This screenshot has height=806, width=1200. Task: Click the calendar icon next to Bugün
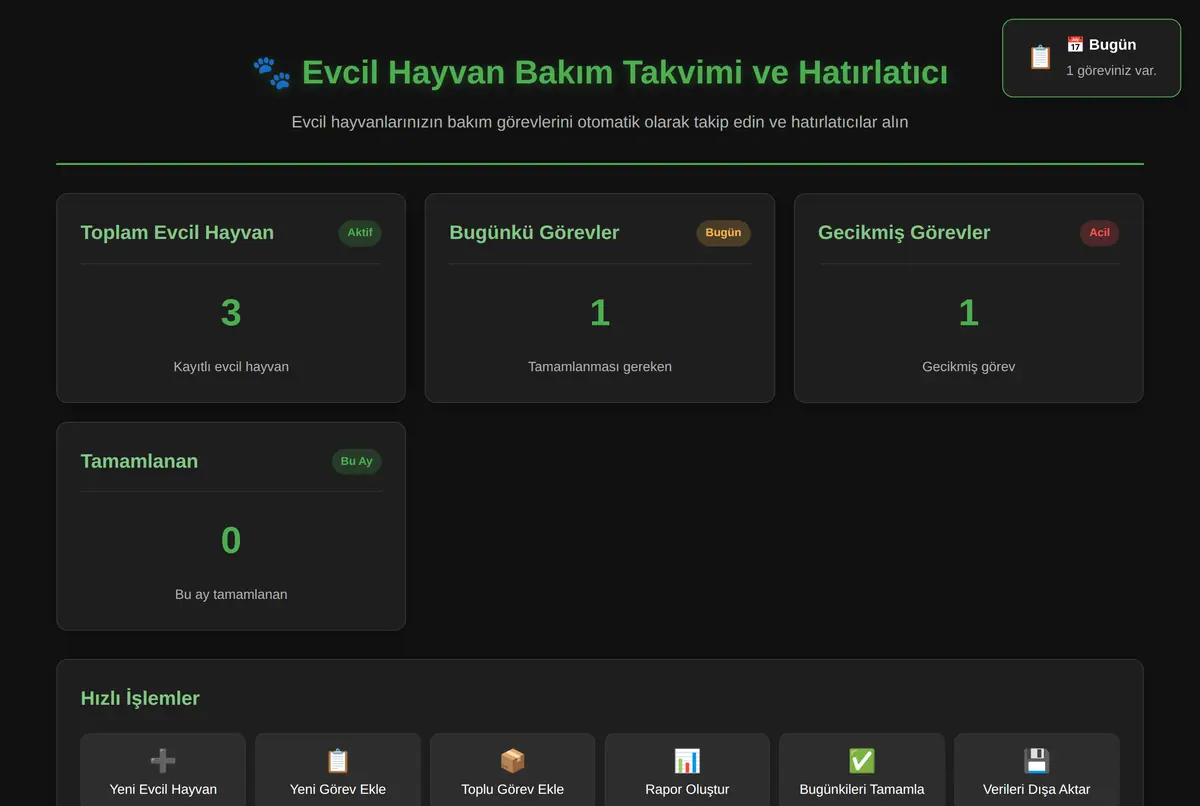point(1075,45)
